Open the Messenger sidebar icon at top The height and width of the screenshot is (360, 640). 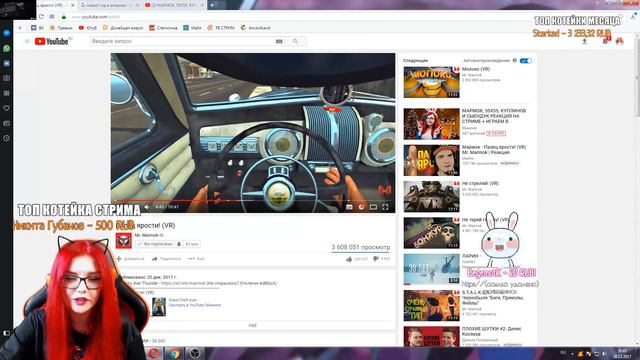click(7, 33)
